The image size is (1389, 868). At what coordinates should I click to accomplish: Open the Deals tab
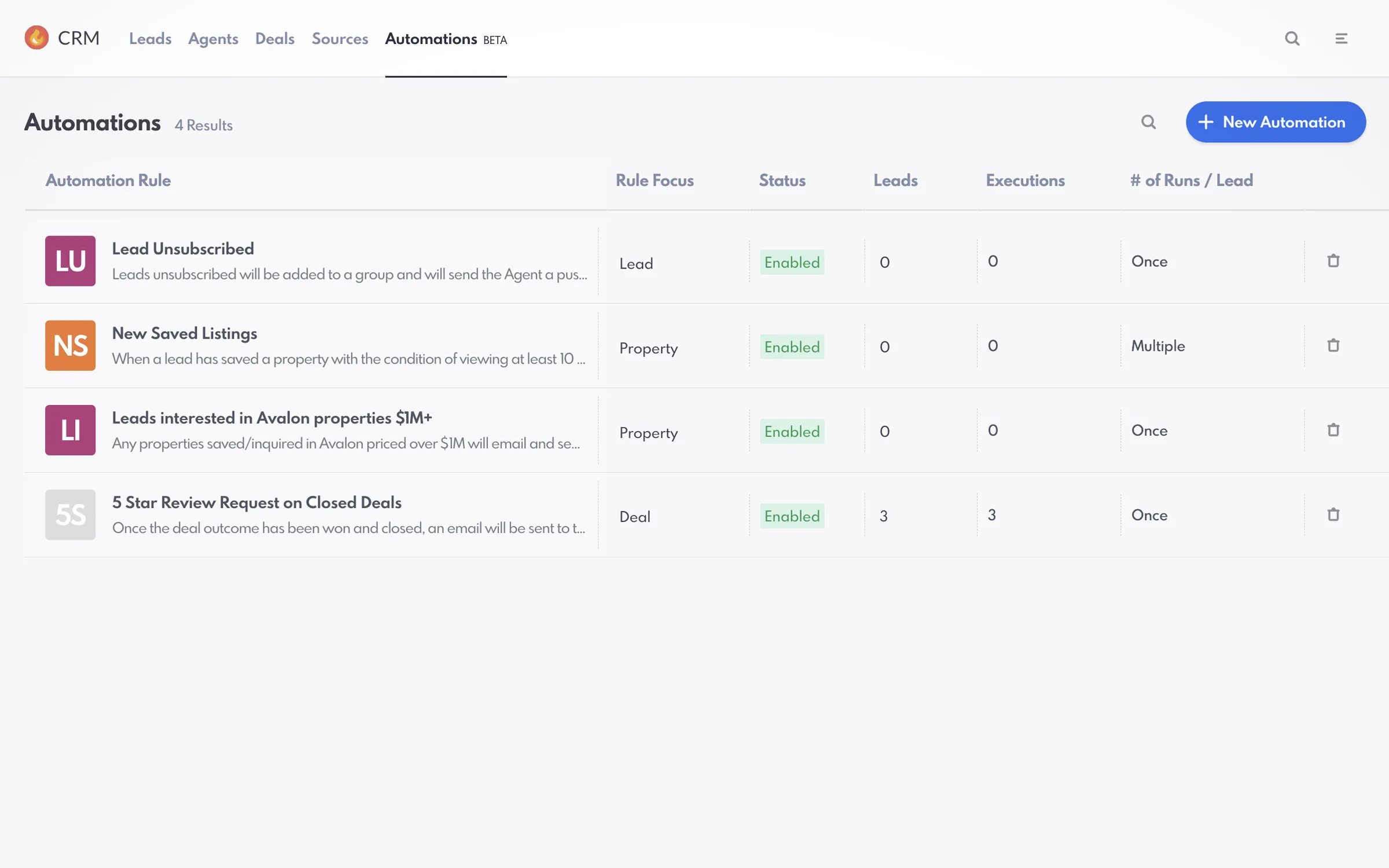click(275, 39)
